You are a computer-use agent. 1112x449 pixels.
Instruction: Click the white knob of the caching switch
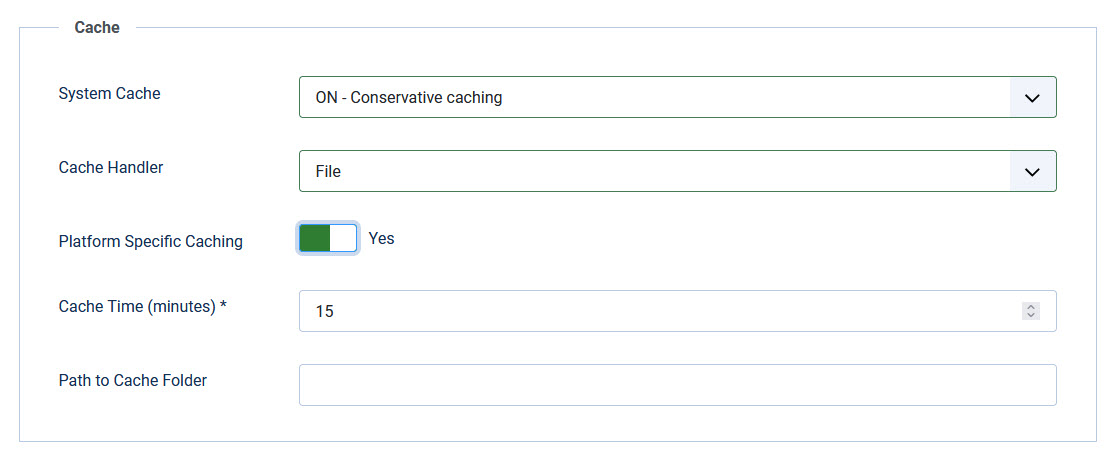click(343, 238)
